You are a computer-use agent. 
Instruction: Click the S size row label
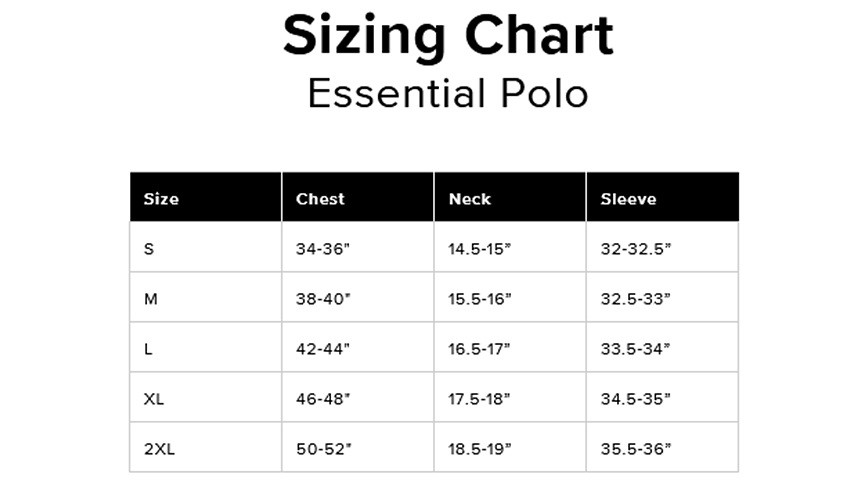point(149,249)
